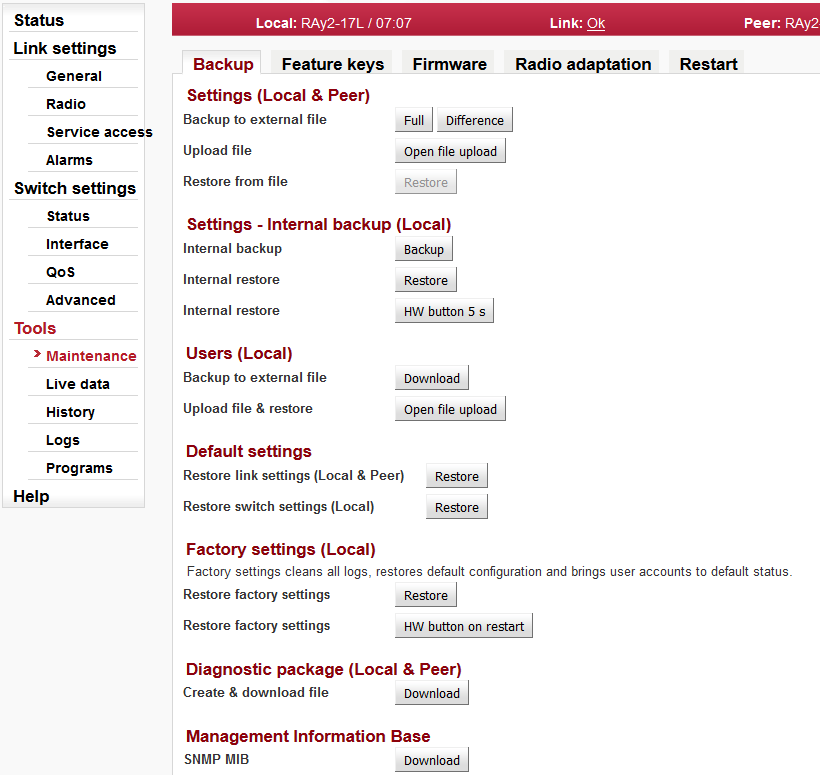
Task: Click the Difference backup button
Action: 474,121
